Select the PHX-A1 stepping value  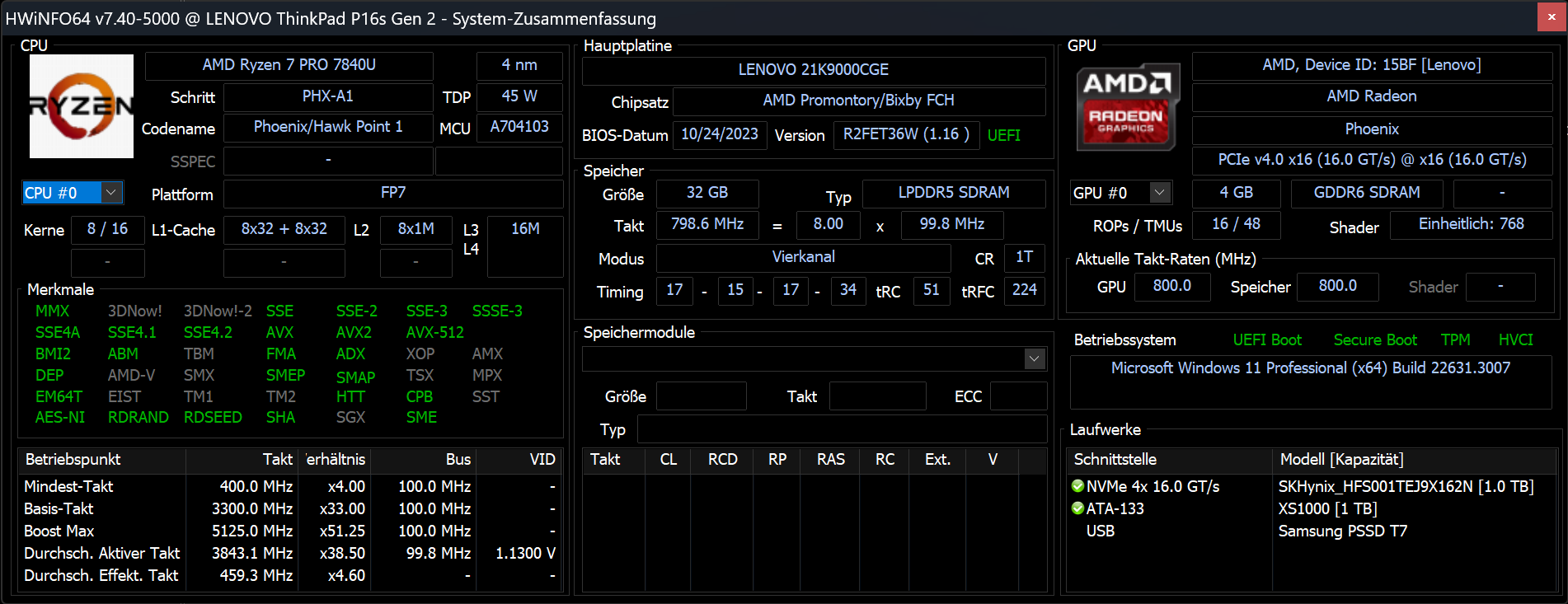coord(328,96)
